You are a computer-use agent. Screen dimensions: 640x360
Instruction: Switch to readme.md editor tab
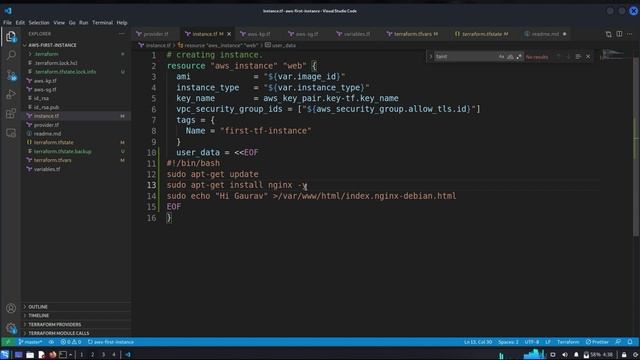[x=545, y=34]
